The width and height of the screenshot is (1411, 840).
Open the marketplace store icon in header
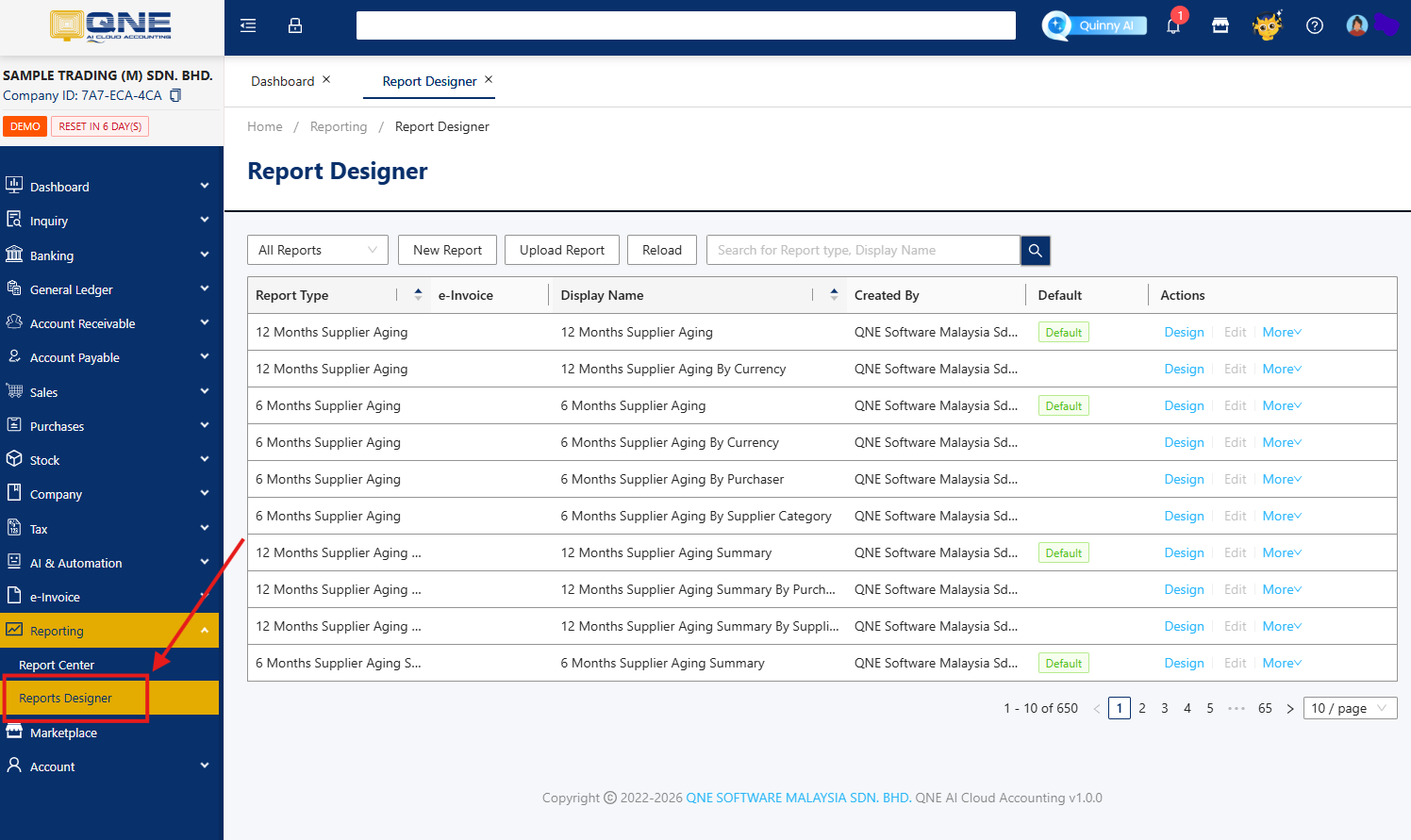tap(1220, 25)
